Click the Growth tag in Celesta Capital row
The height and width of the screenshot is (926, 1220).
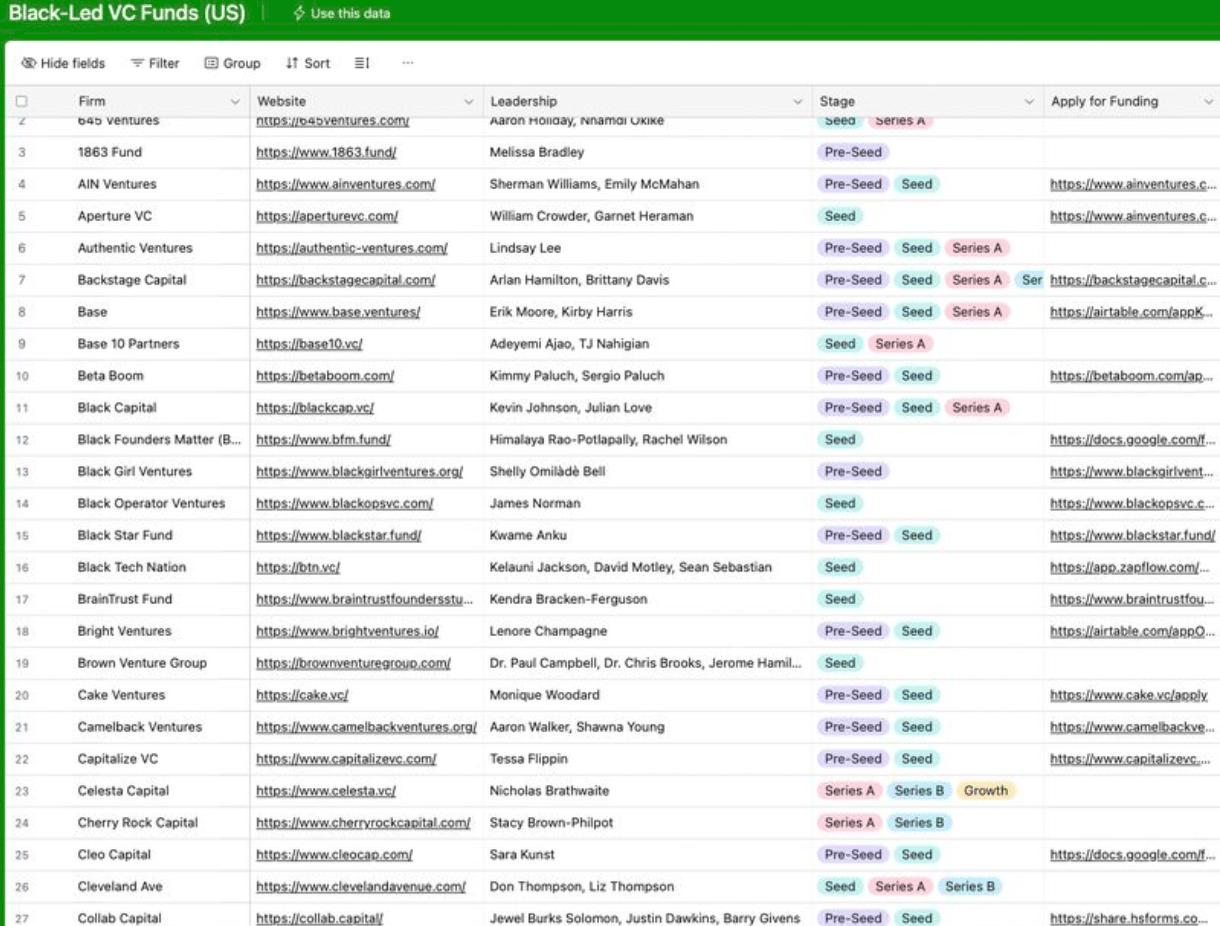(986, 791)
